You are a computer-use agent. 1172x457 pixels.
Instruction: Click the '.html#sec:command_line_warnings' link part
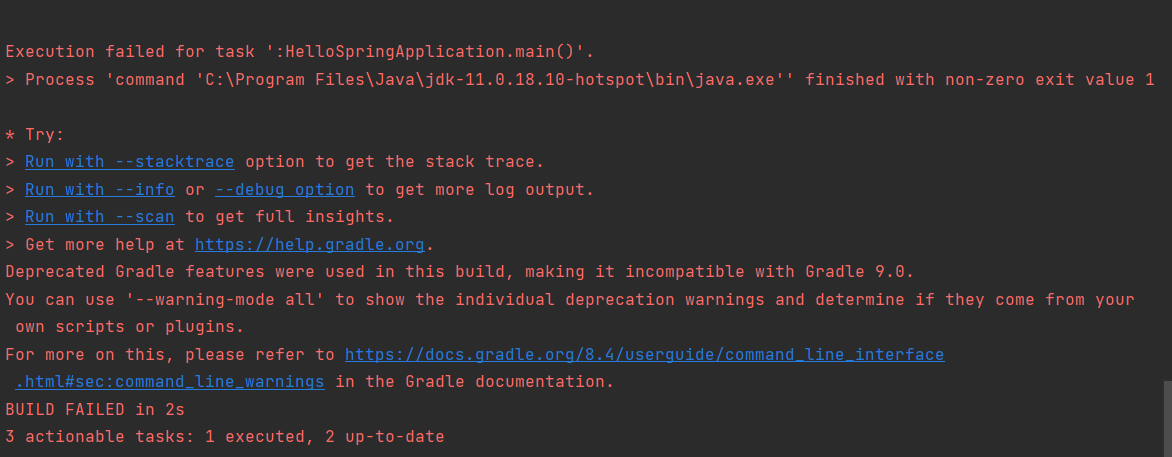[170, 382]
